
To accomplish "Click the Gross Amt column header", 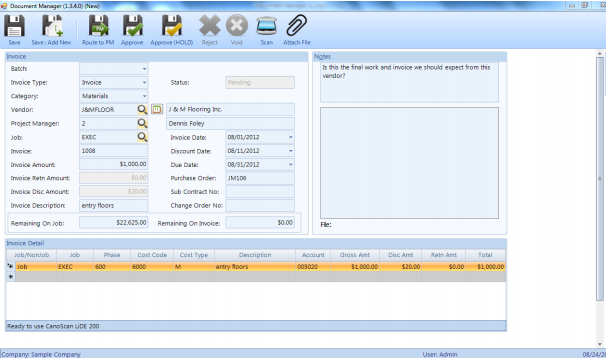I will coord(355,255).
